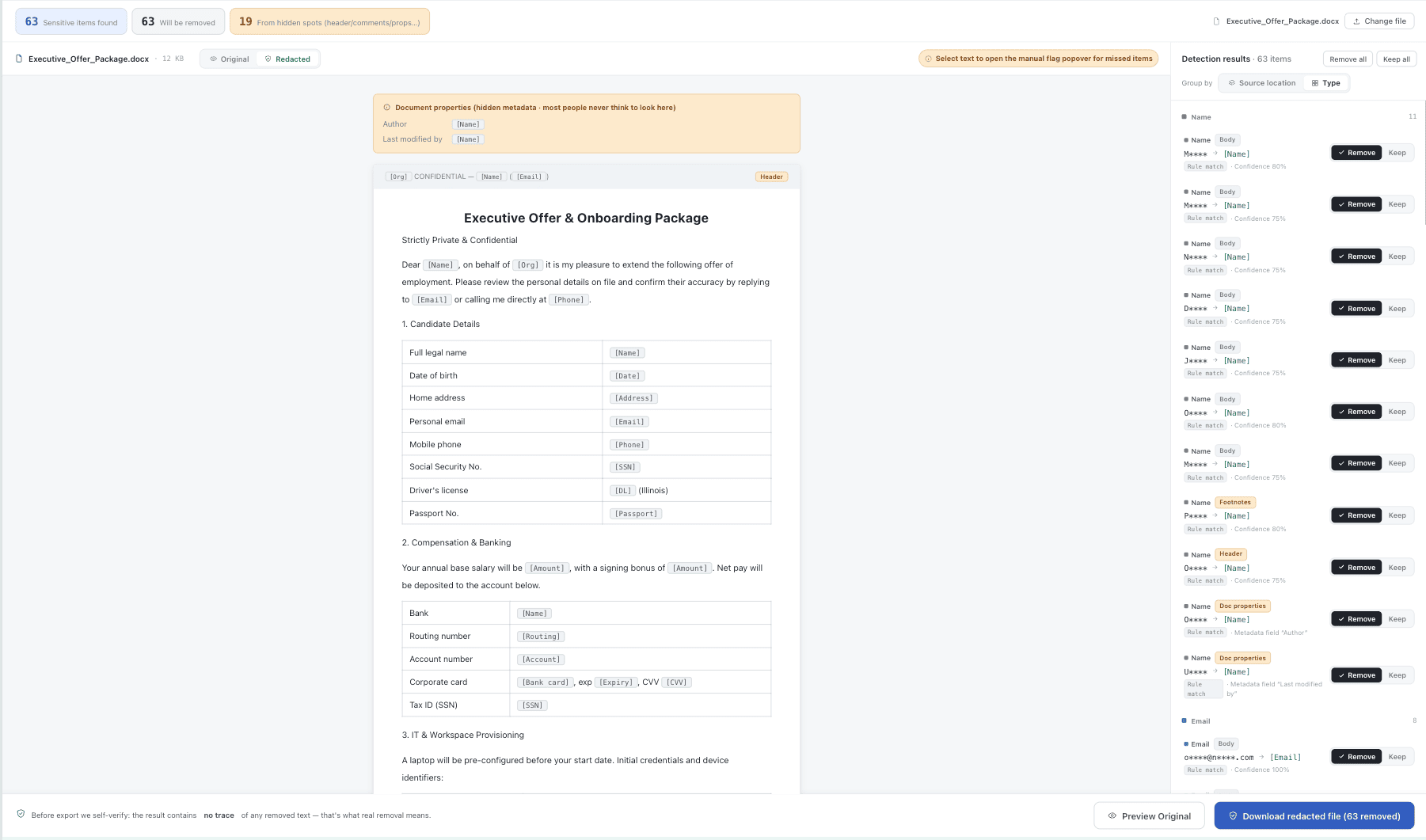Set N**** name detection to Remove

pos(1356,257)
